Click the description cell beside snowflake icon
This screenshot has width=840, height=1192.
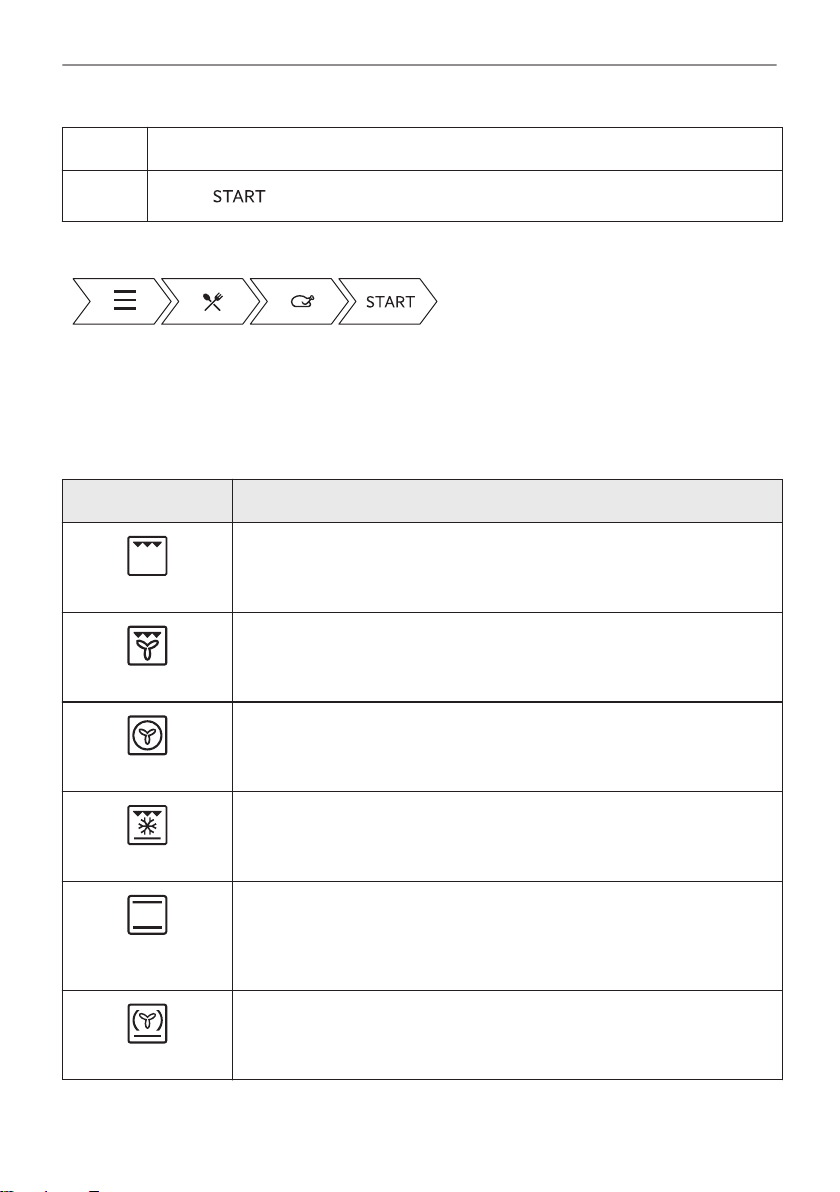(507, 836)
